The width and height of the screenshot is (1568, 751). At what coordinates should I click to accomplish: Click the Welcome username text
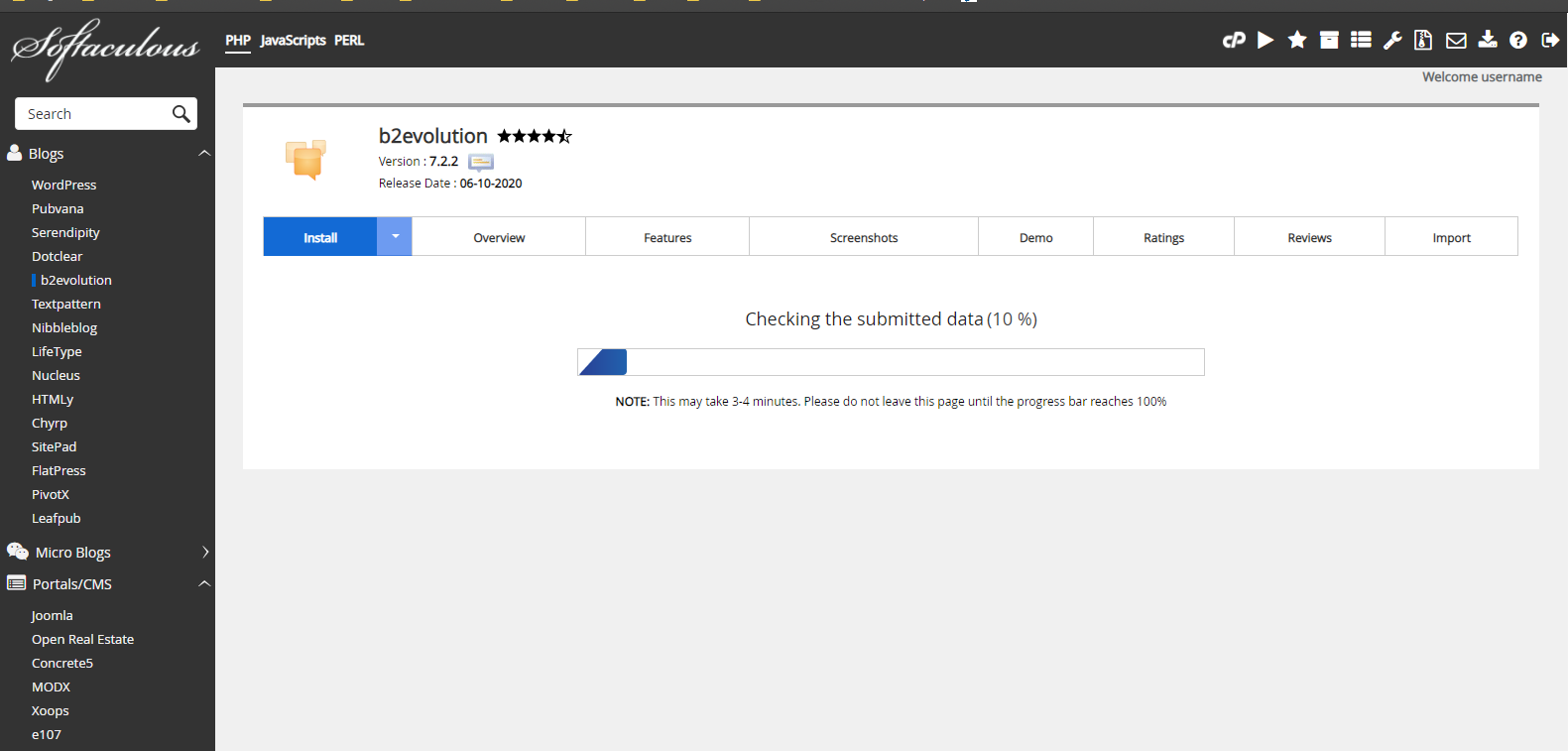(x=1482, y=76)
